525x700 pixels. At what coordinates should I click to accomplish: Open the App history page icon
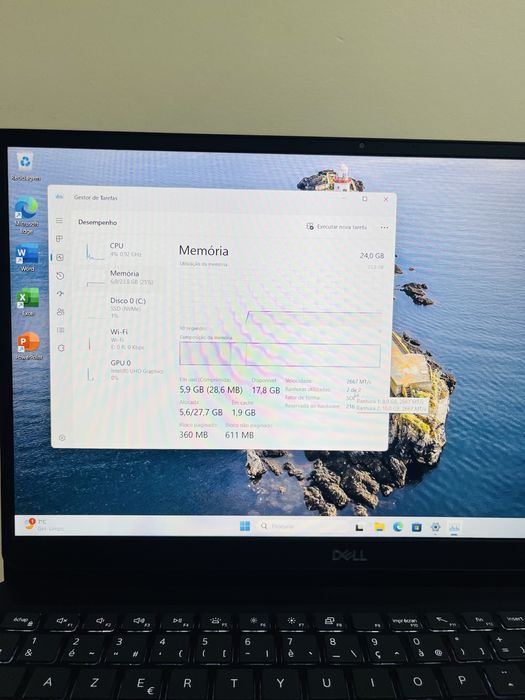coord(60,275)
